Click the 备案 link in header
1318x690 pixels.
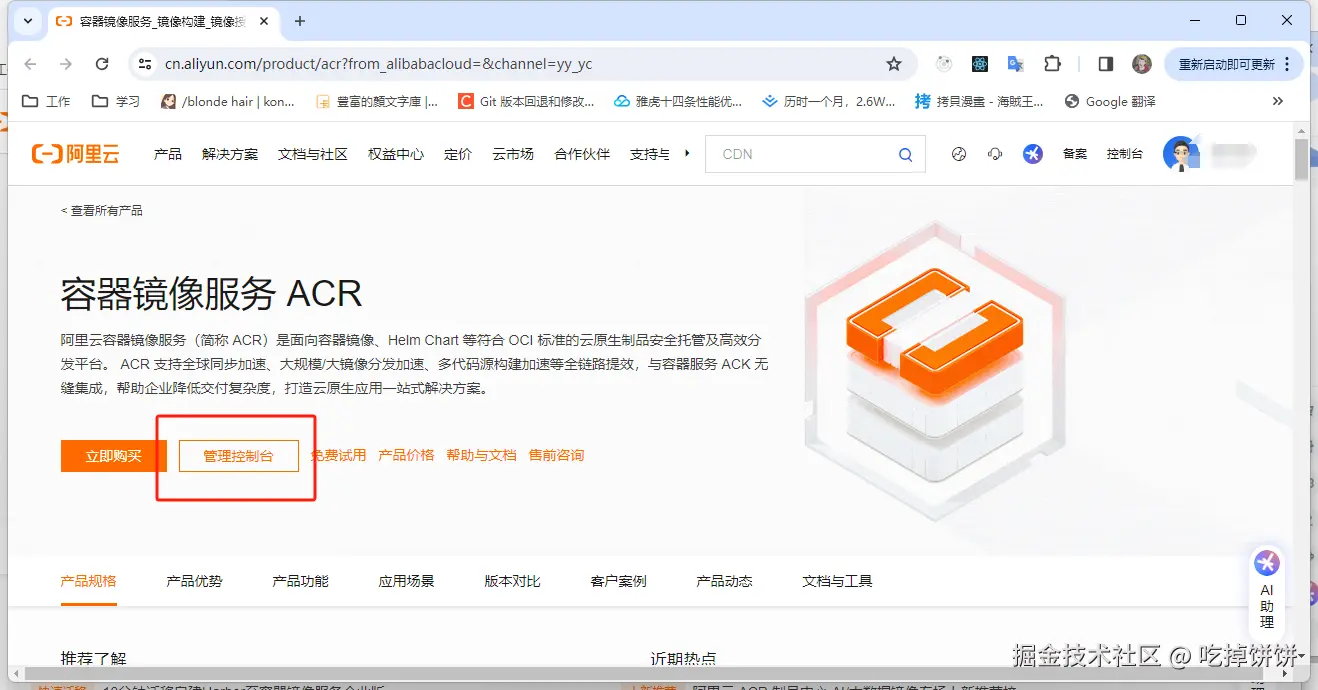tap(1075, 154)
